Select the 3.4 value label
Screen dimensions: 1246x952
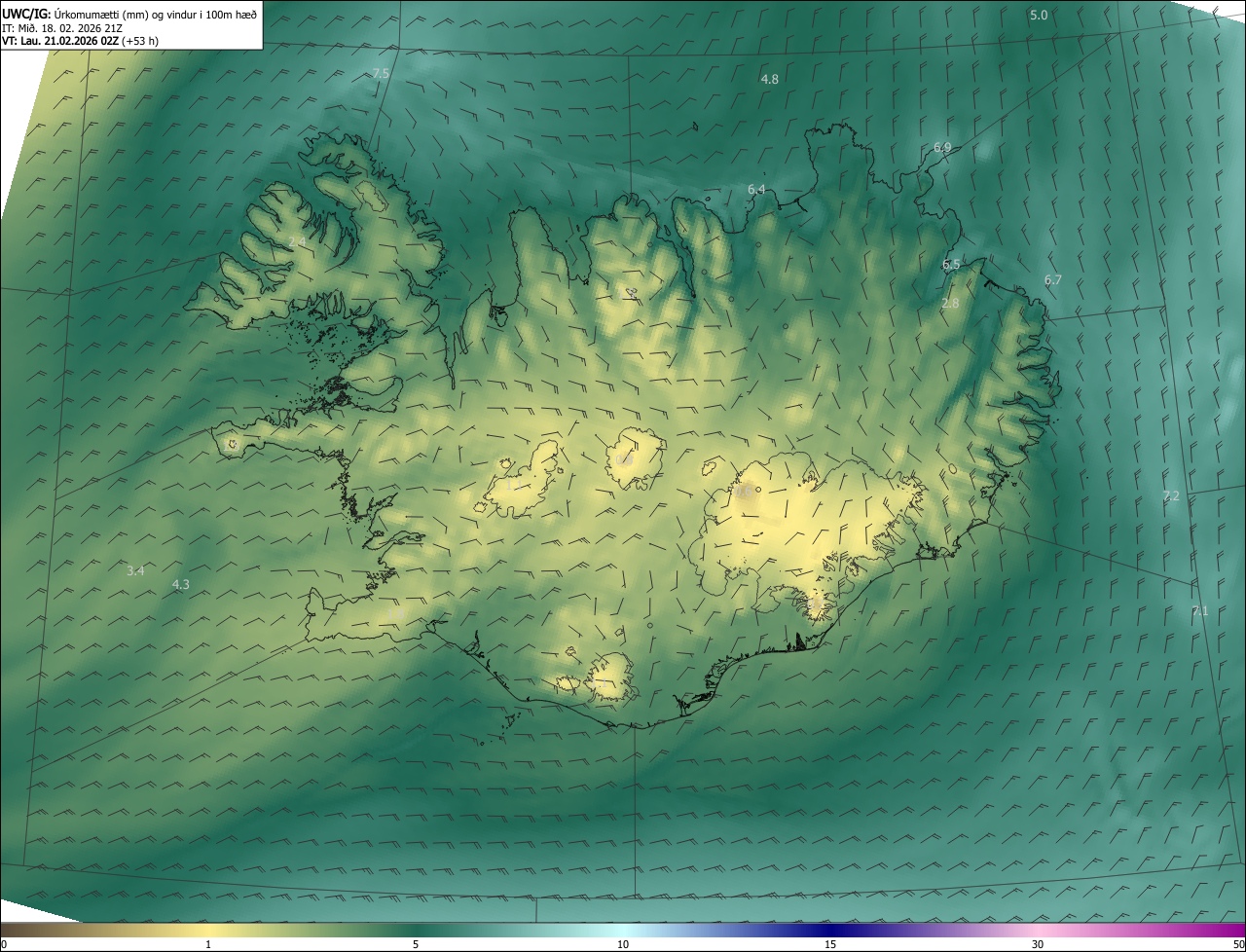135,570
